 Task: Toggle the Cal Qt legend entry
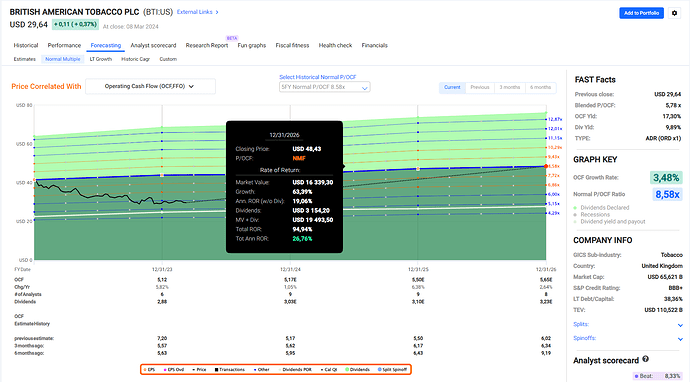coord(328,370)
